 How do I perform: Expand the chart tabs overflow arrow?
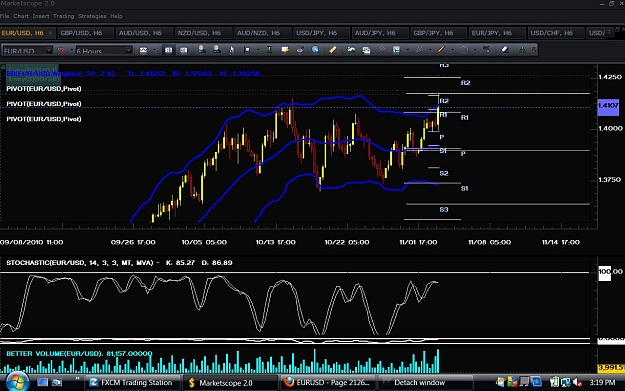click(609, 32)
